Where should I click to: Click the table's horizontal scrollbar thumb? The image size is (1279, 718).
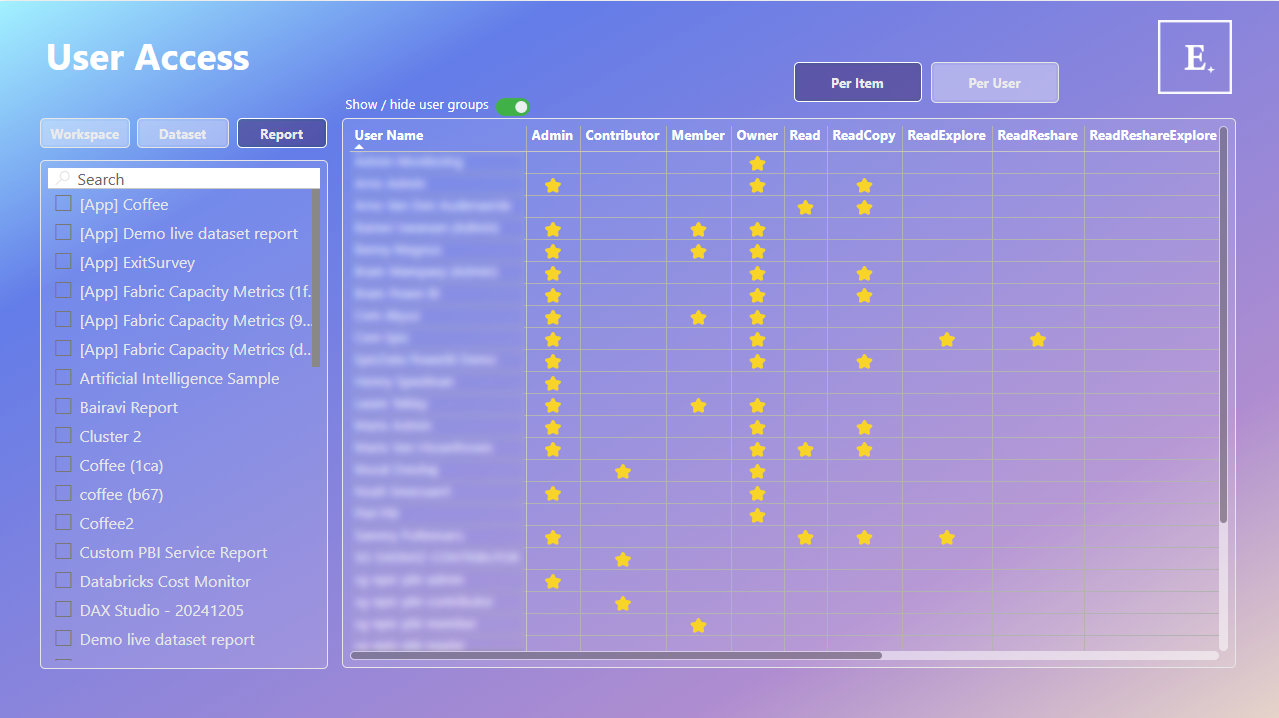tap(616, 656)
